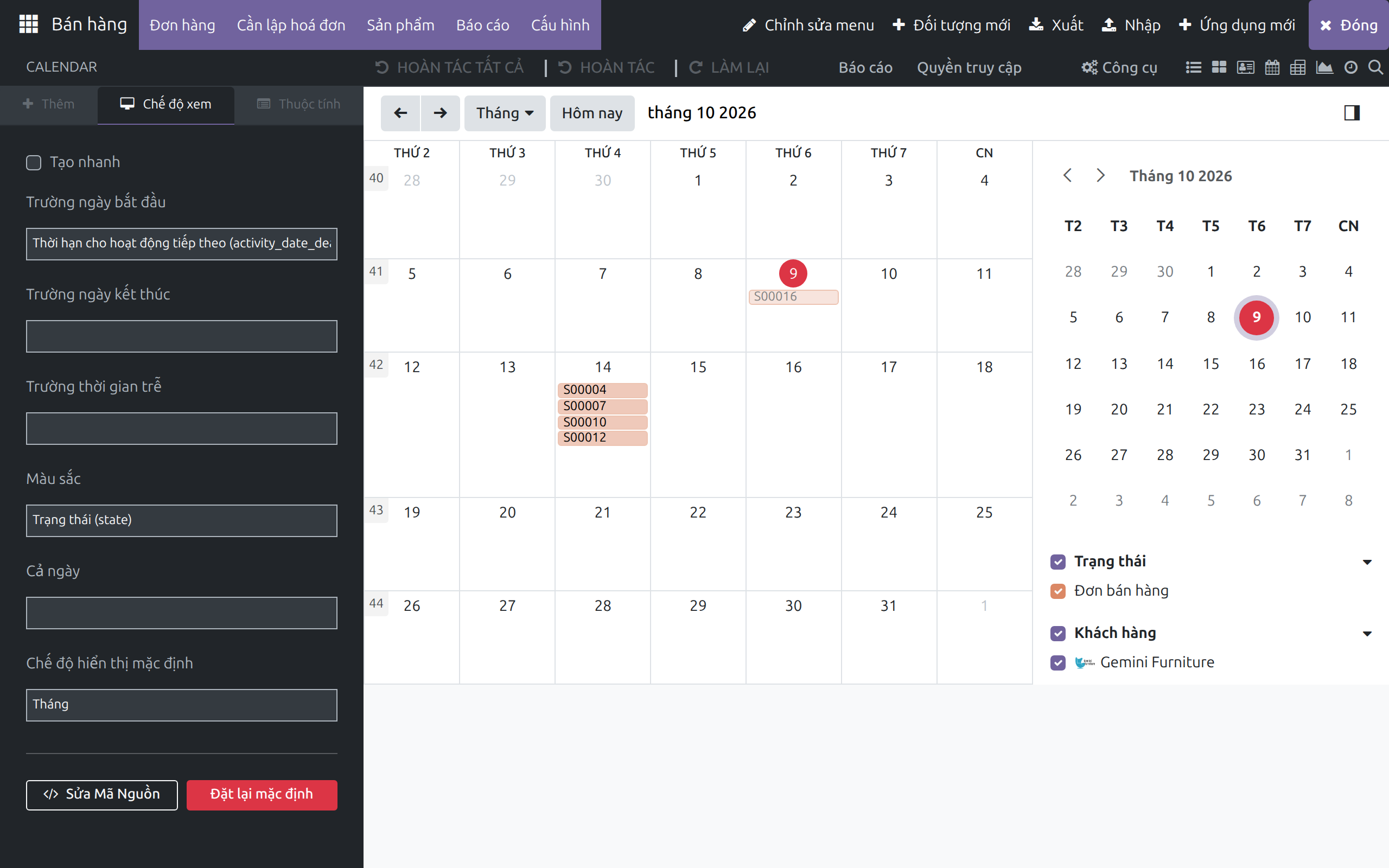Viewport: 1389px width, 868px height.
Task: Open Trường ngày bắt đầu field selector
Action: (181, 244)
